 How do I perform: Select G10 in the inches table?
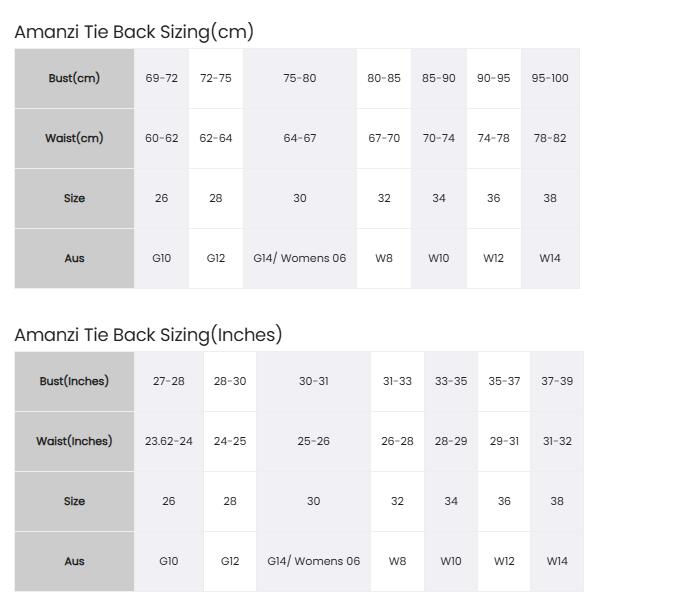click(169, 561)
